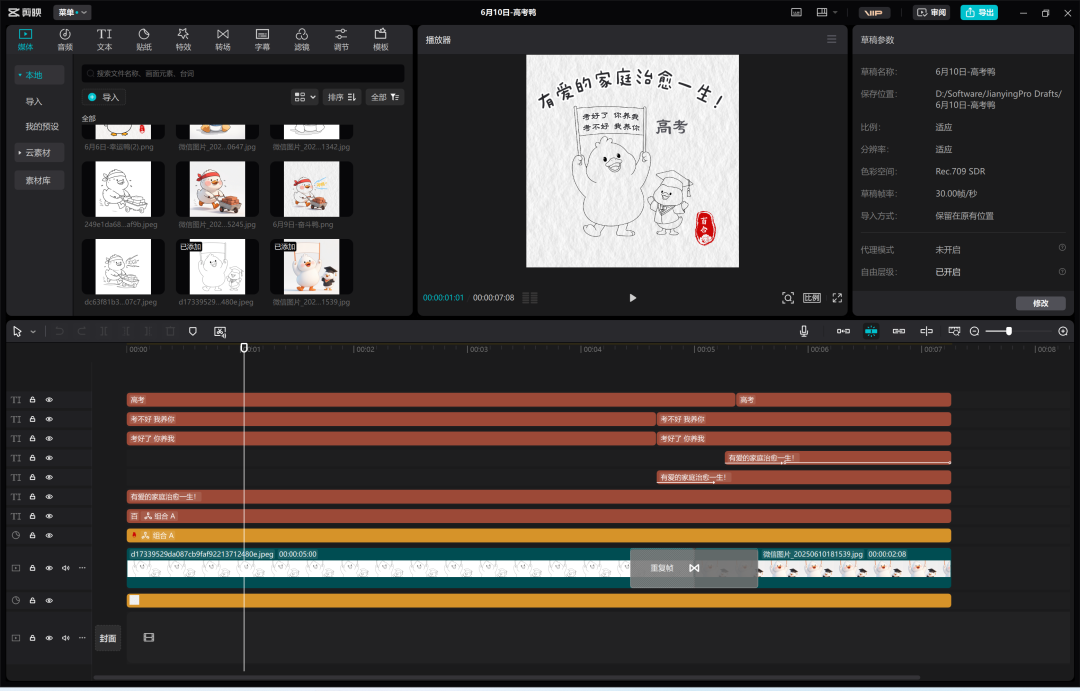
Task: Click the media search input field
Action: click(x=243, y=73)
